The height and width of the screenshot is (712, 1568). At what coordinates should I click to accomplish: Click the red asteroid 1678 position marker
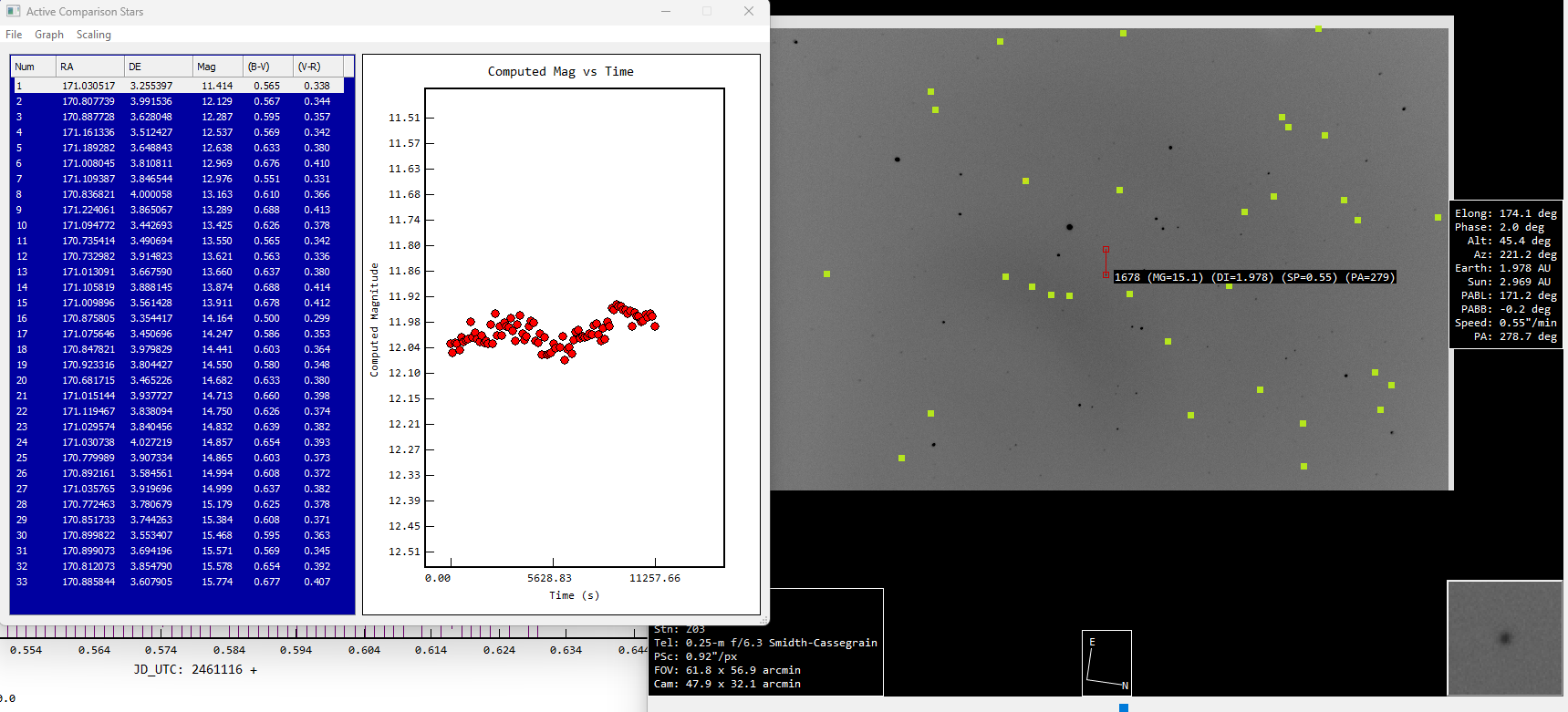(1106, 262)
